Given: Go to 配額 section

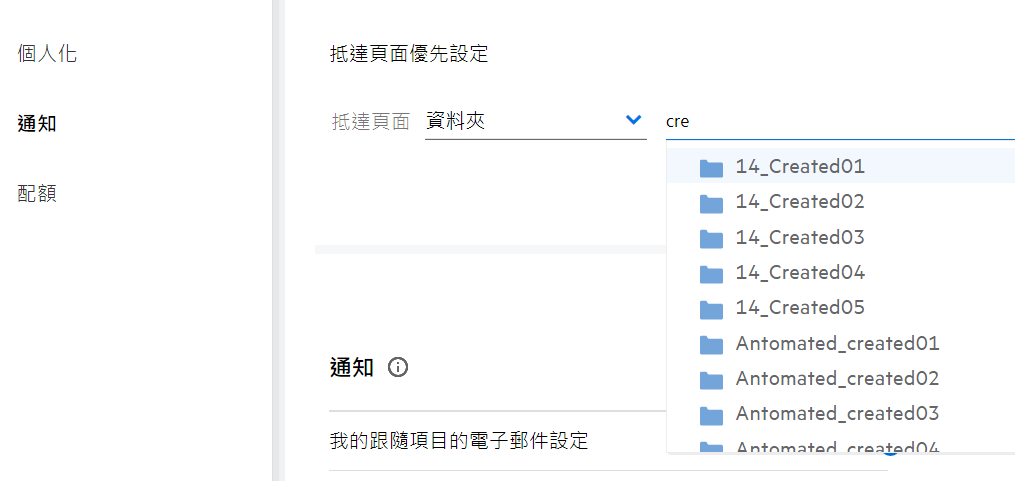Looking at the screenshot, I should pyautogui.click(x=37, y=193).
